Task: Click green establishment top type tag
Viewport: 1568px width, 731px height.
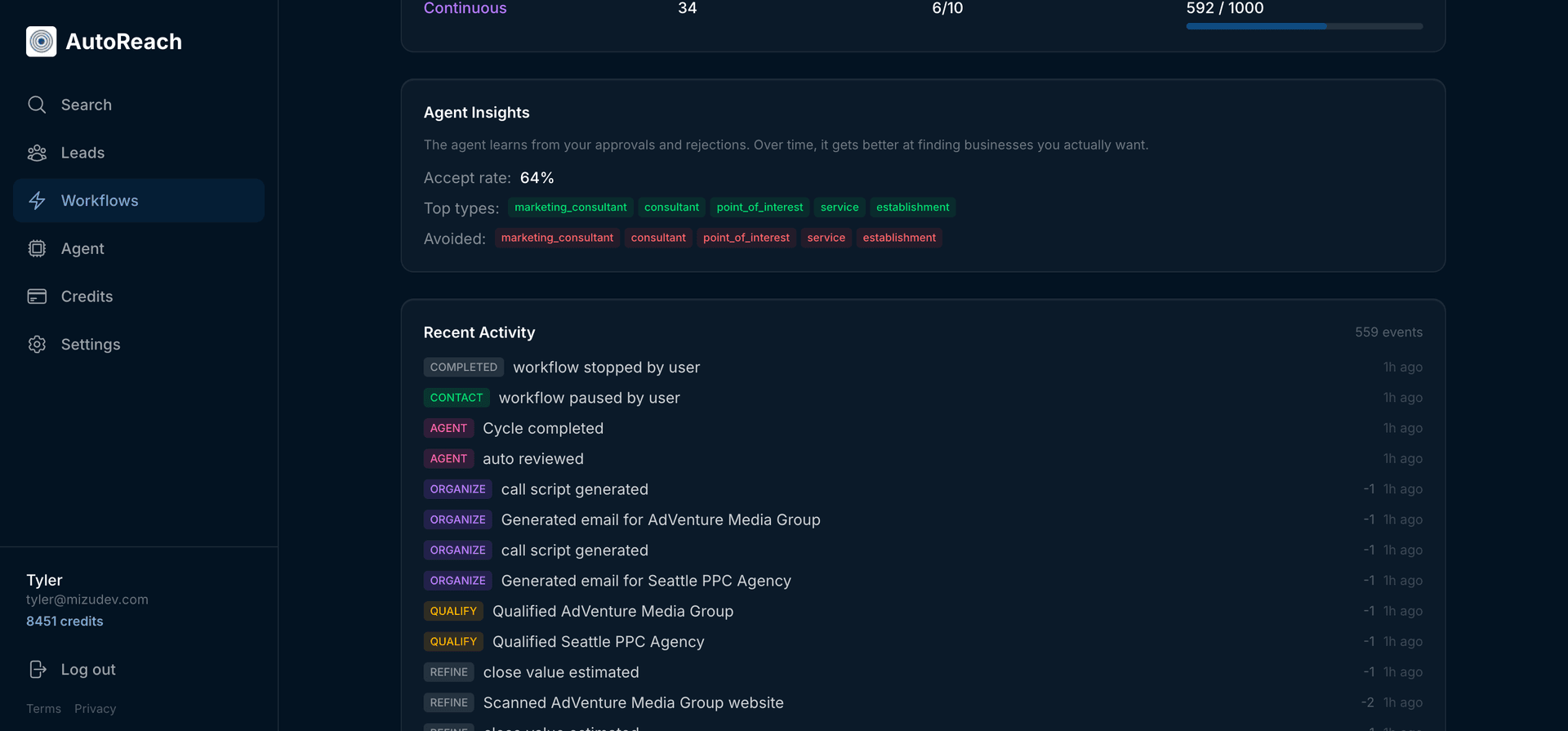Action: pyautogui.click(x=912, y=207)
